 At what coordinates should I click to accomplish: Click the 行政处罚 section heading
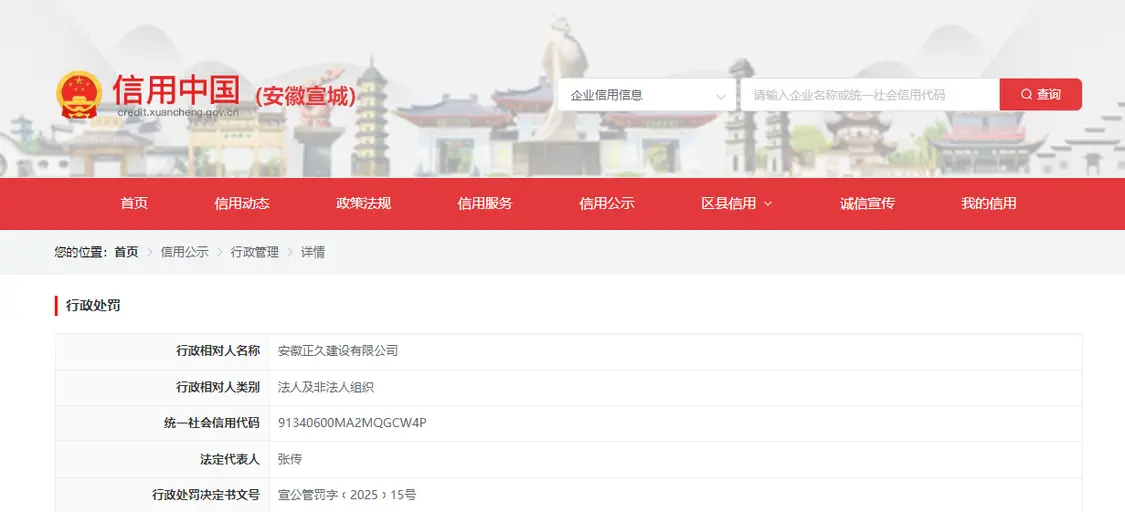point(93,306)
